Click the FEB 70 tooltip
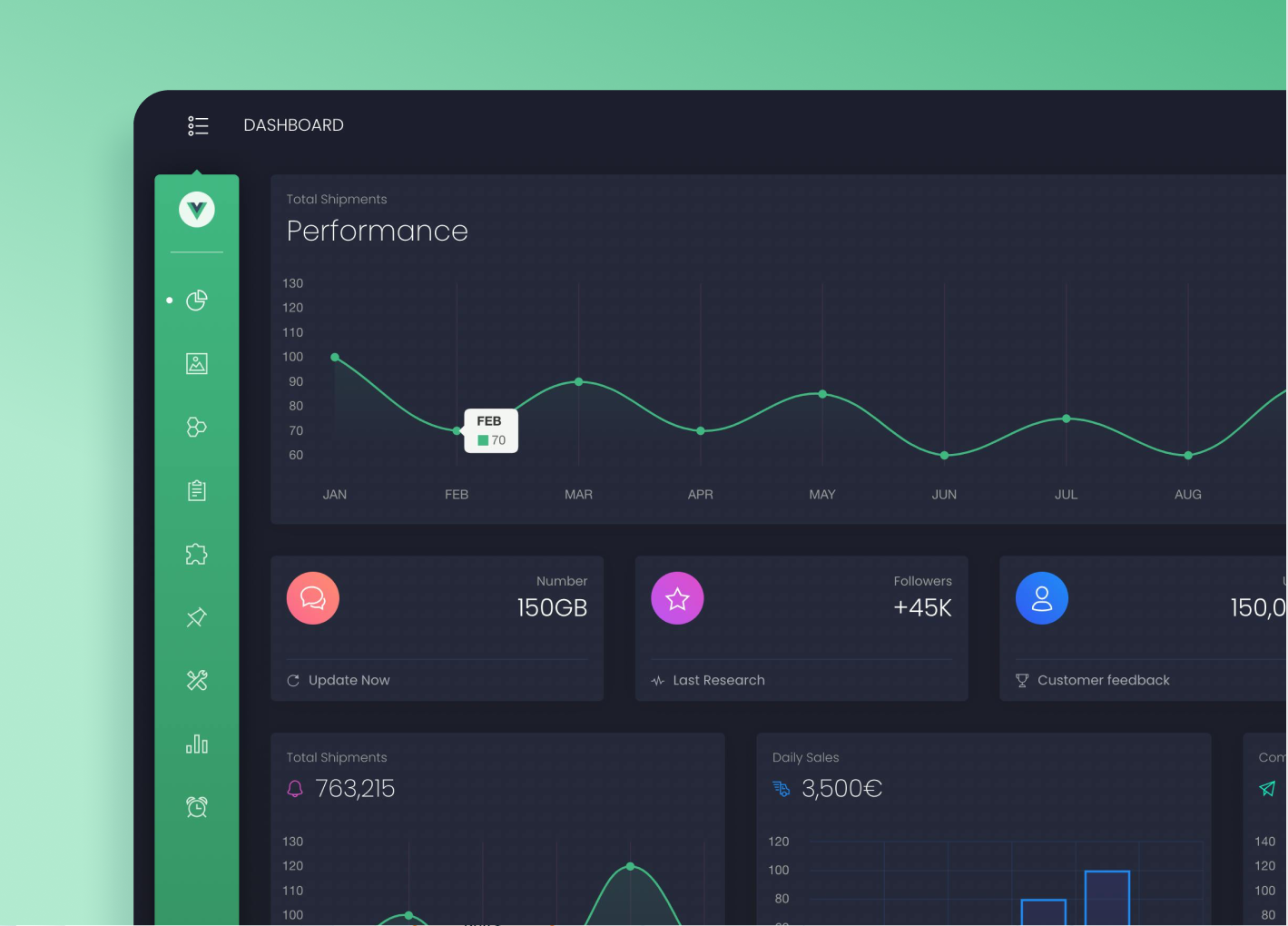 [x=491, y=430]
